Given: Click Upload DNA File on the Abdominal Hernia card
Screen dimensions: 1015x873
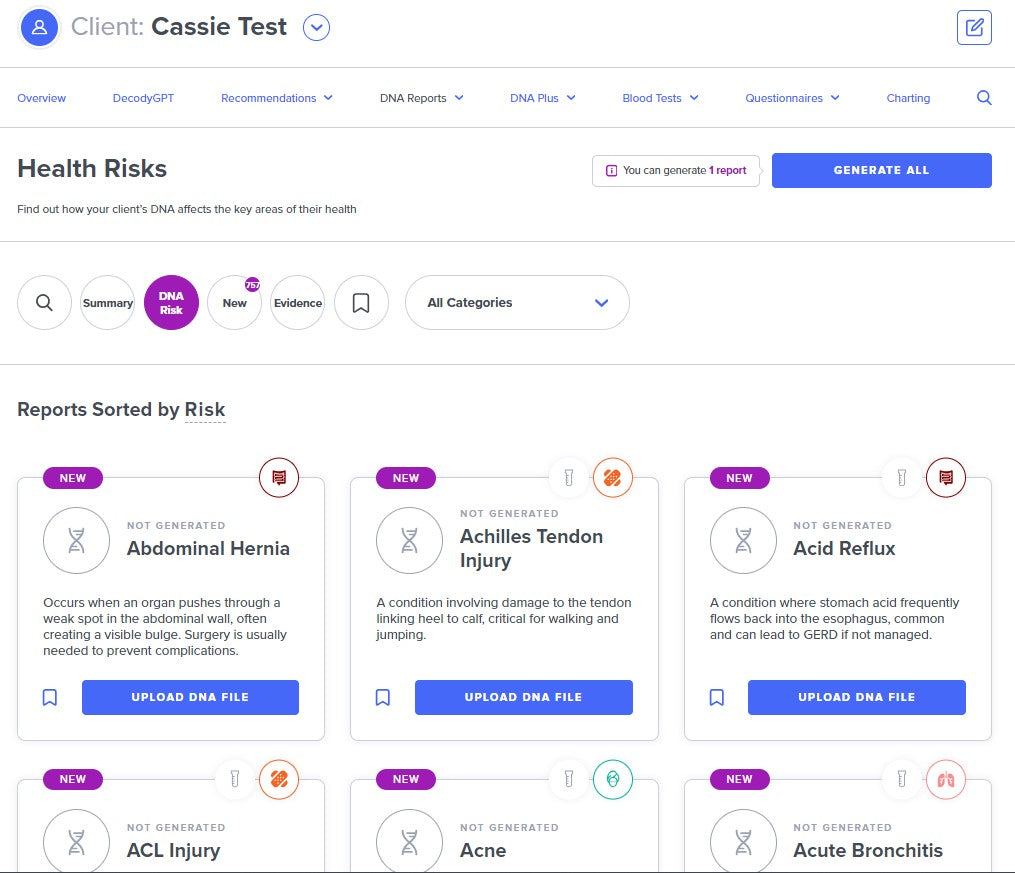Looking at the screenshot, I should [190, 697].
